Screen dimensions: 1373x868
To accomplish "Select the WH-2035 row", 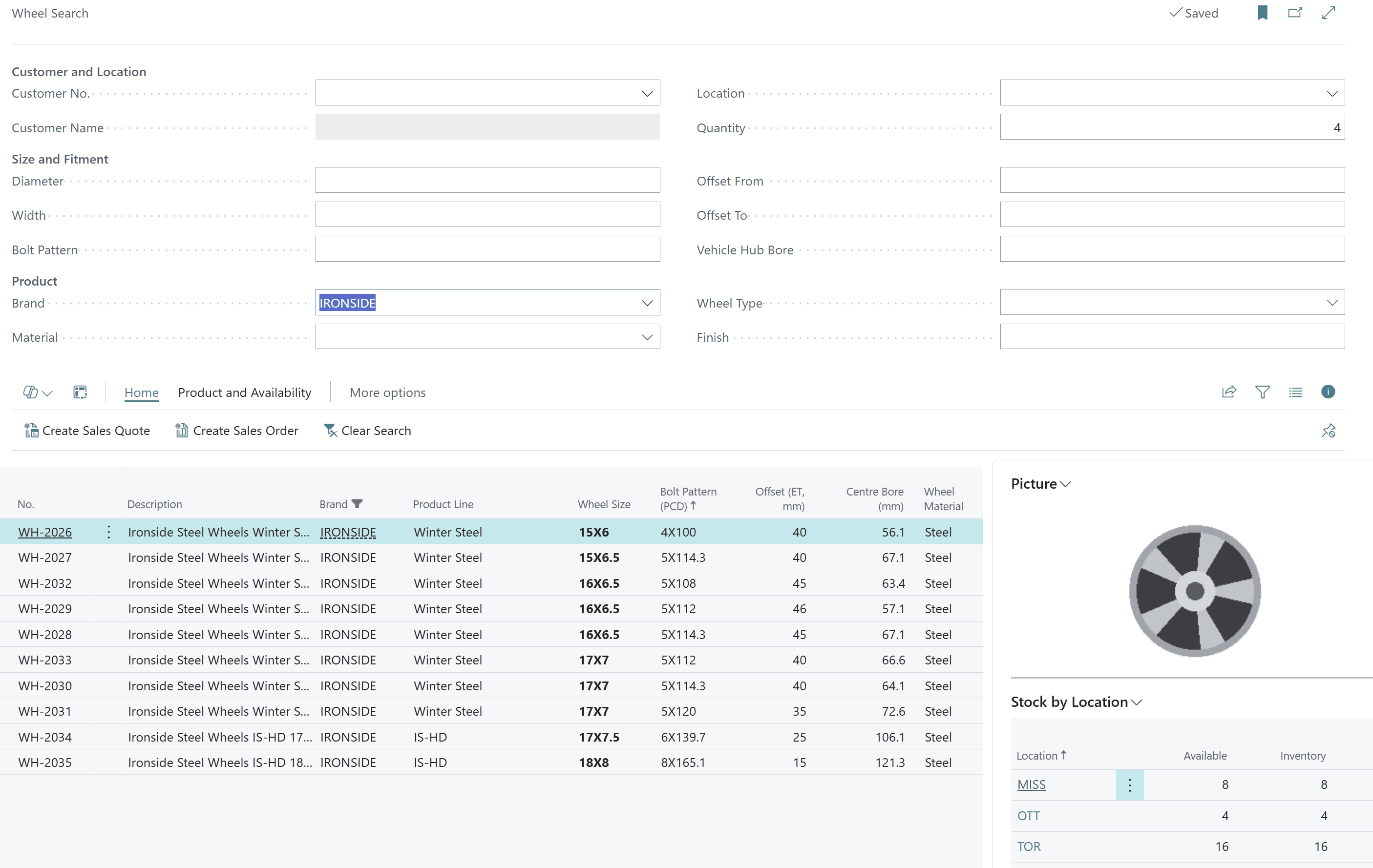I will coord(491,763).
